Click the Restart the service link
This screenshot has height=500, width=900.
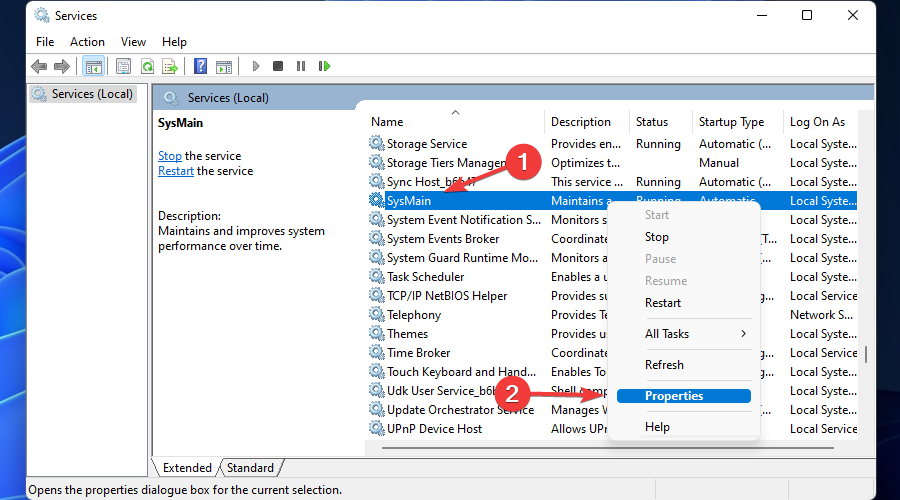coord(176,171)
